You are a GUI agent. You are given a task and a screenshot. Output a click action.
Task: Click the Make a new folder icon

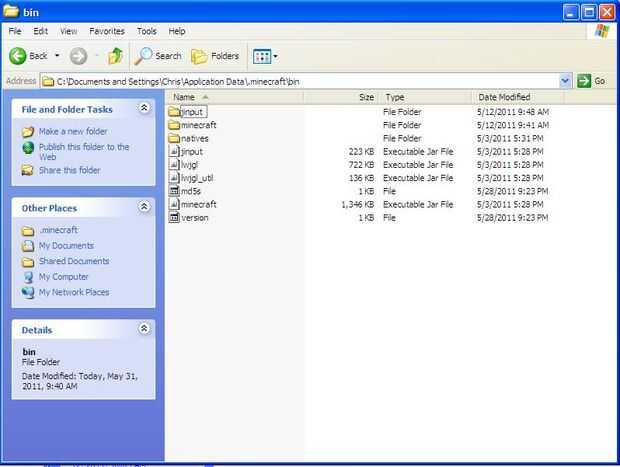click(x=28, y=132)
